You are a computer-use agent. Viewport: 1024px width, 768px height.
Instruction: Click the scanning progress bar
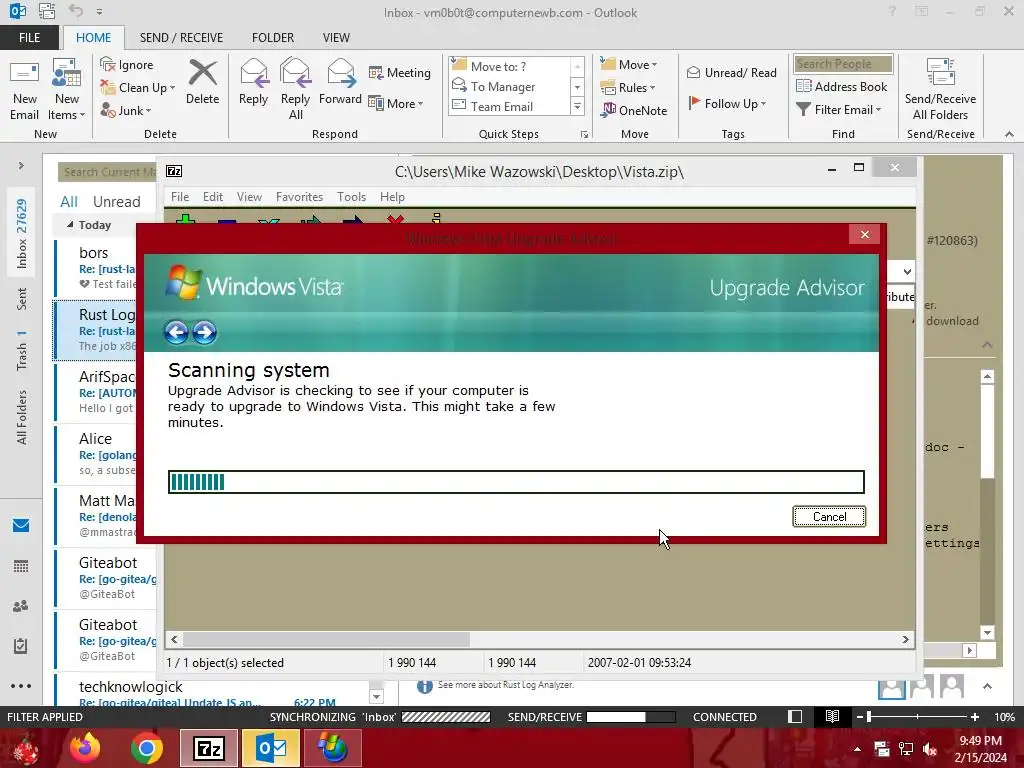click(x=516, y=482)
